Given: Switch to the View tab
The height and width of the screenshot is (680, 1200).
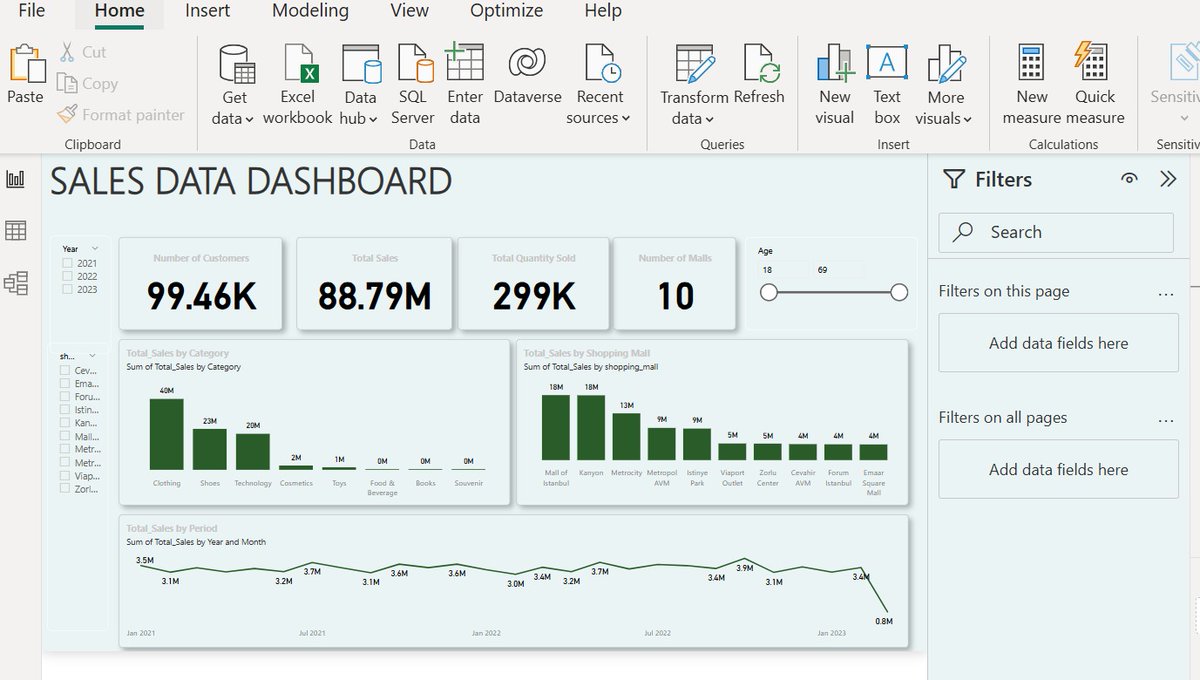Looking at the screenshot, I should click(409, 11).
